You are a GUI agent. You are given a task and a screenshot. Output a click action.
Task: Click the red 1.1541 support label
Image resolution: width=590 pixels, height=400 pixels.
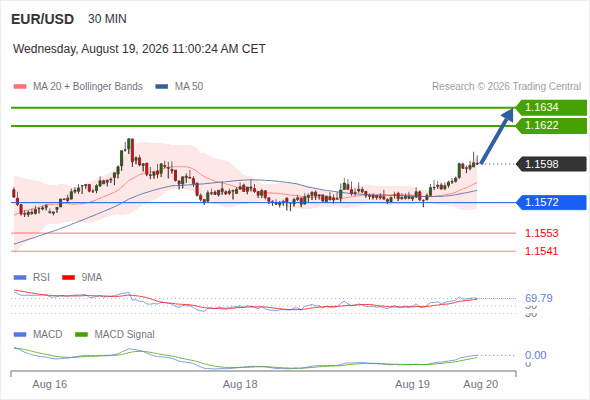(541, 251)
